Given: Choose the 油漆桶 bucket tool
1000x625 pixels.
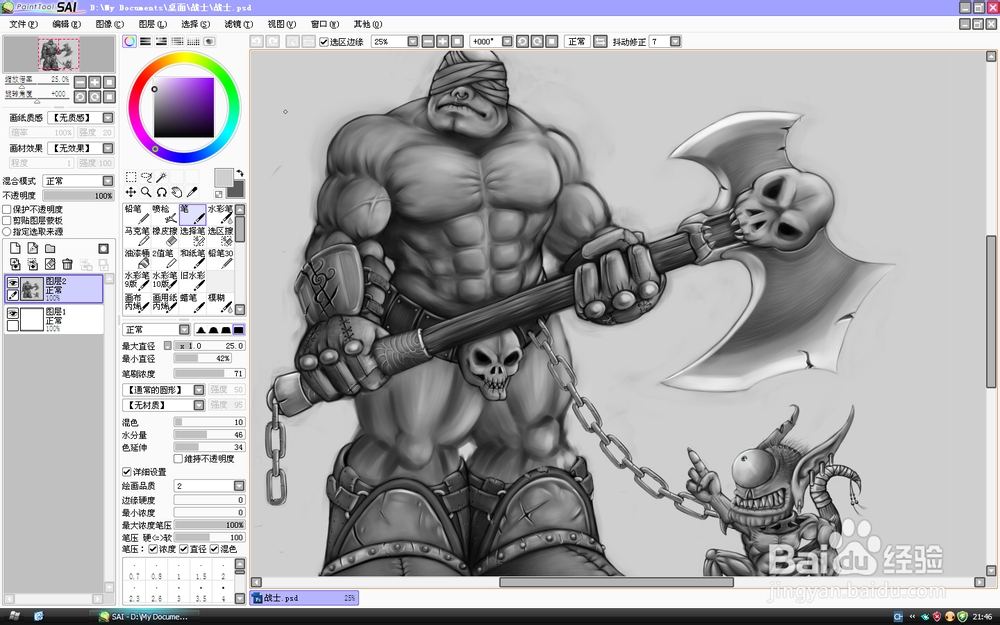Looking at the screenshot, I should (x=136, y=259).
